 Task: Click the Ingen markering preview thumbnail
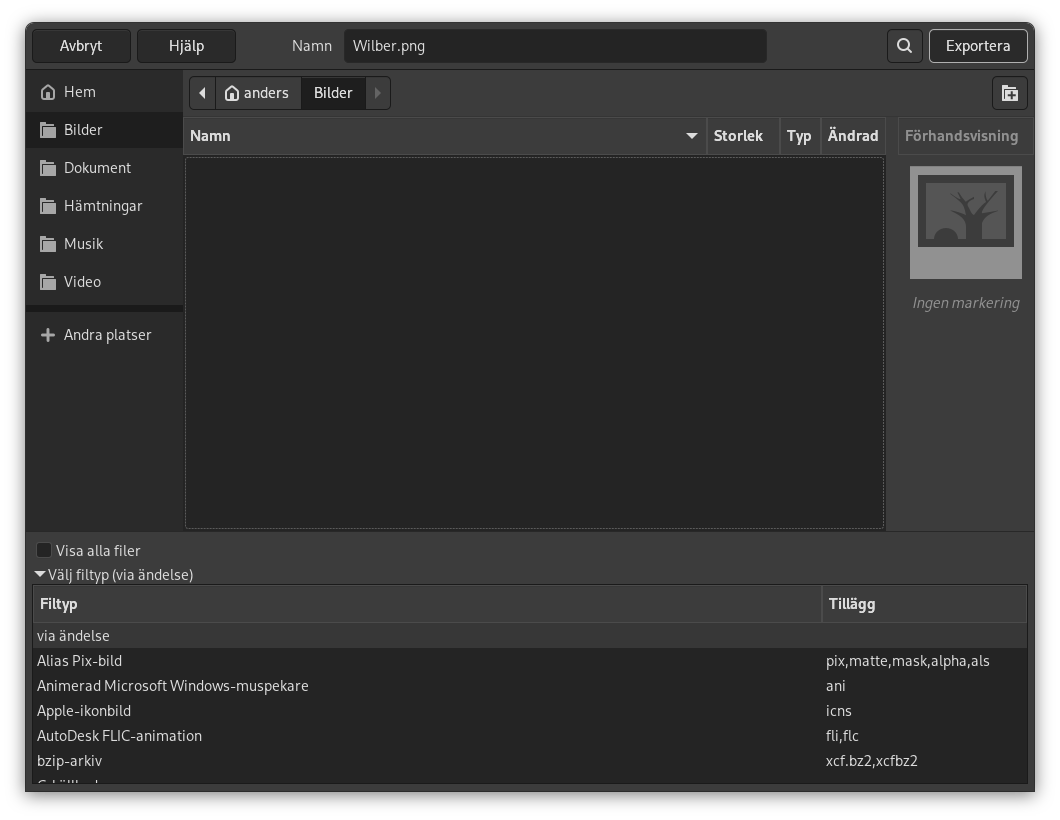tap(965, 222)
